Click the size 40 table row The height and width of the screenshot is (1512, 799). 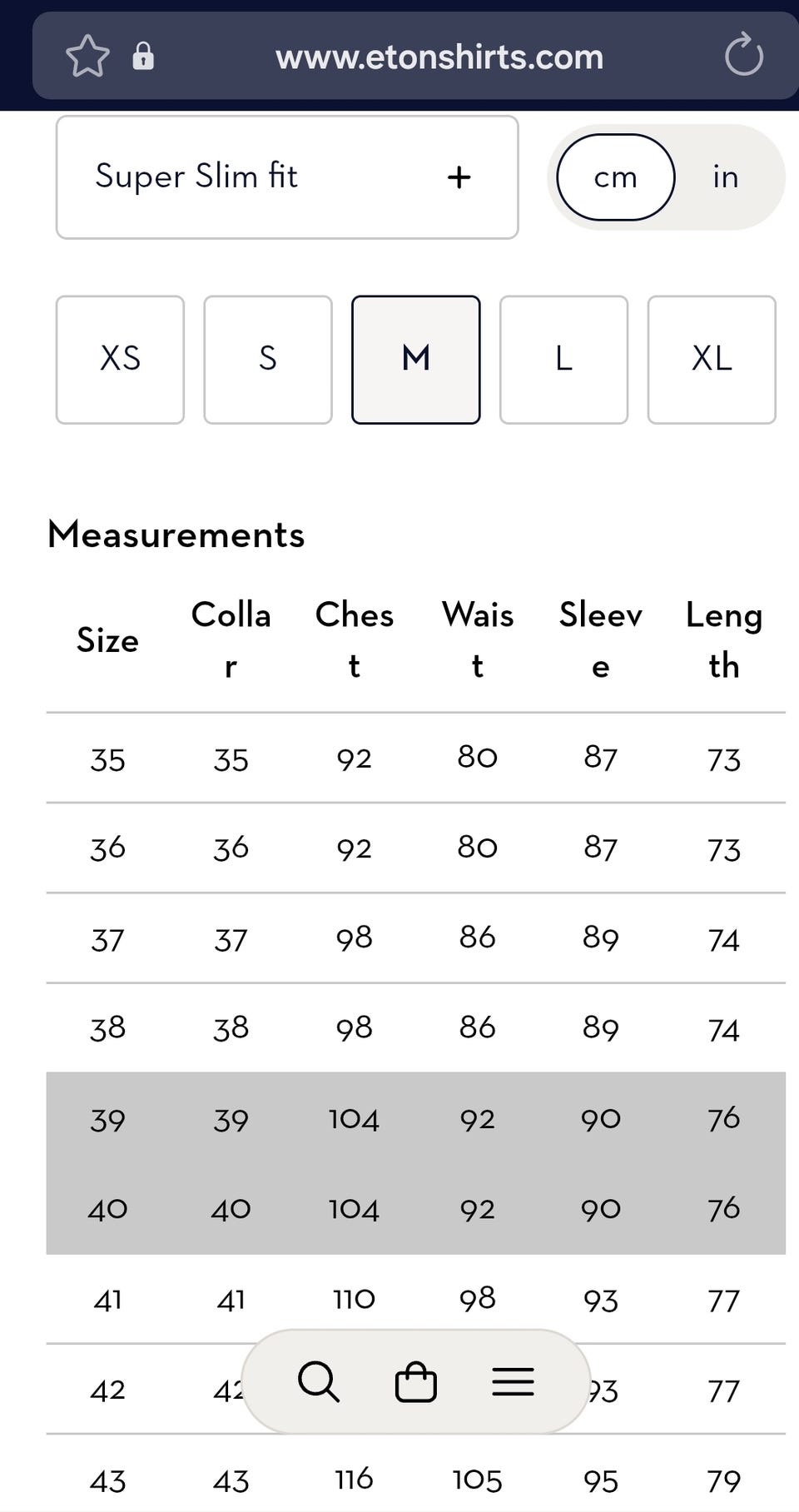click(x=415, y=1209)
